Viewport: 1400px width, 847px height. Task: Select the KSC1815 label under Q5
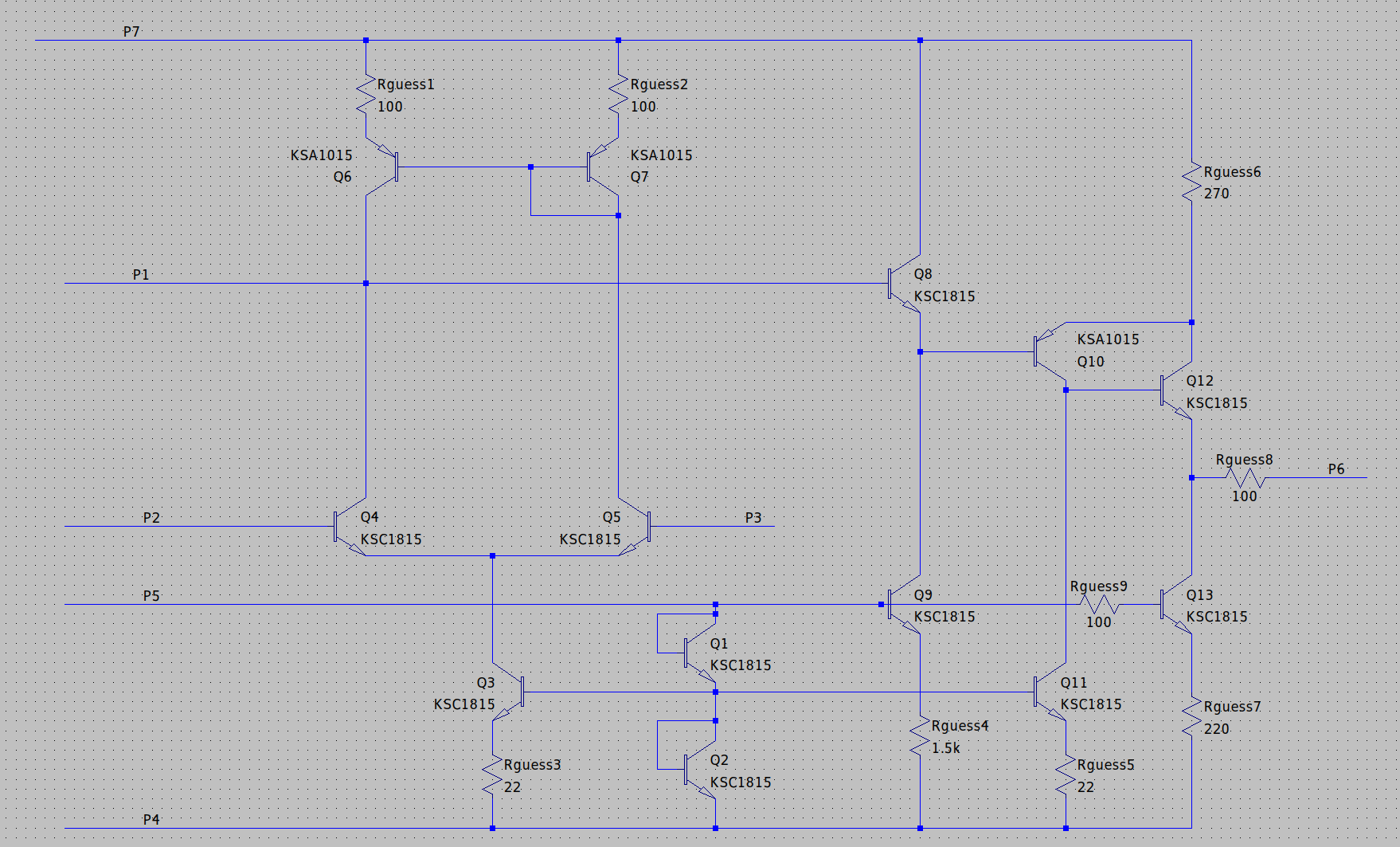pyautogui.click(x=589, y=539)
